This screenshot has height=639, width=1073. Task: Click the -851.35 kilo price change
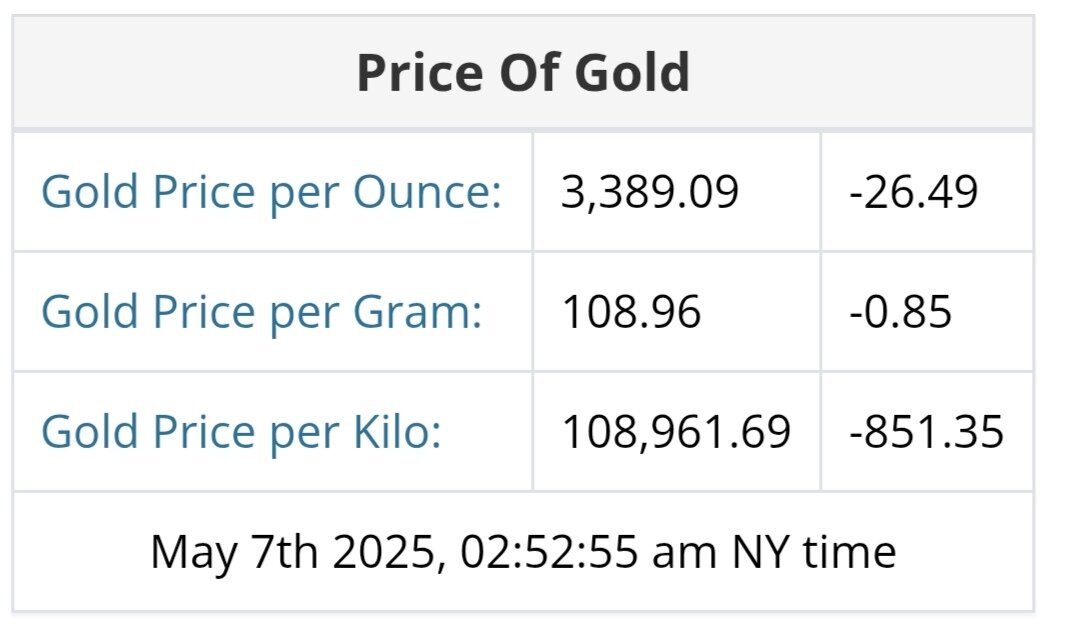tap(926, 431)
